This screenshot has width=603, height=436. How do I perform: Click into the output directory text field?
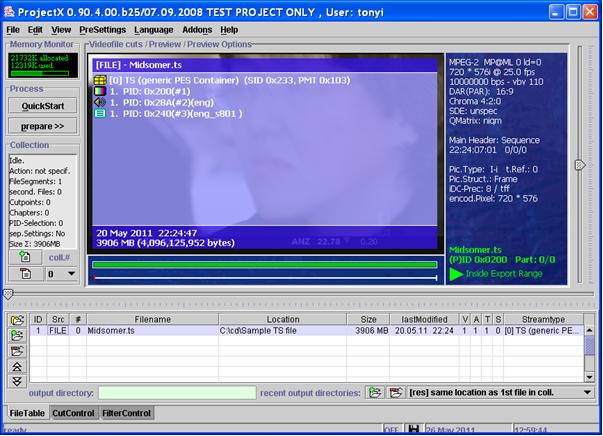pos(177,393)
